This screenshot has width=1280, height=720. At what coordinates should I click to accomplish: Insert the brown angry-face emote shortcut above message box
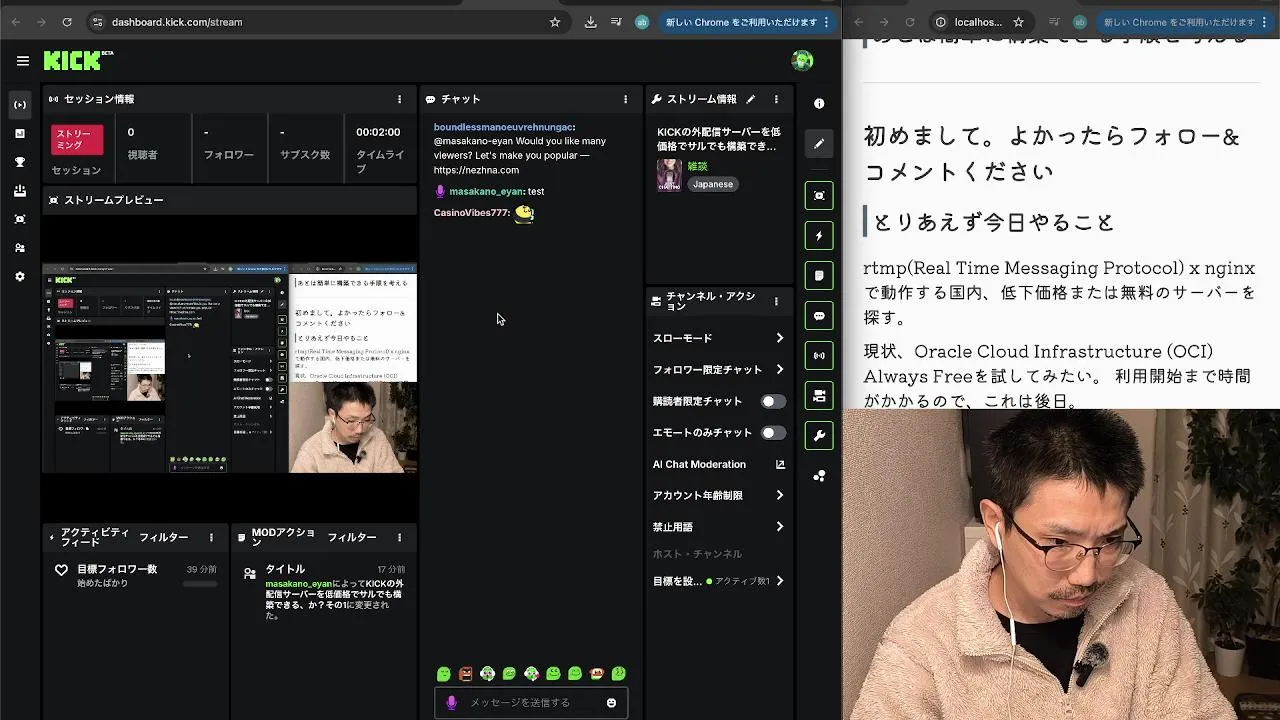466,674
